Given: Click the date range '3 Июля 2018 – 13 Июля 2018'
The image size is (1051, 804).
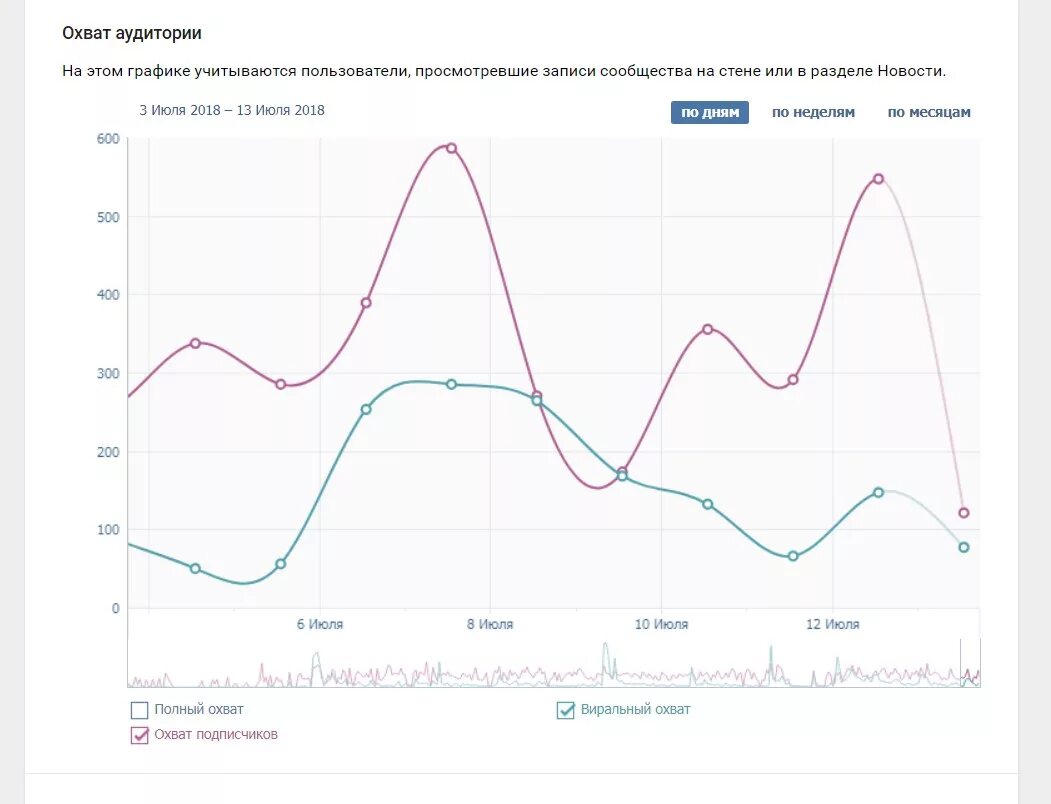Looking at the screenshot, I should coord(232,111).
